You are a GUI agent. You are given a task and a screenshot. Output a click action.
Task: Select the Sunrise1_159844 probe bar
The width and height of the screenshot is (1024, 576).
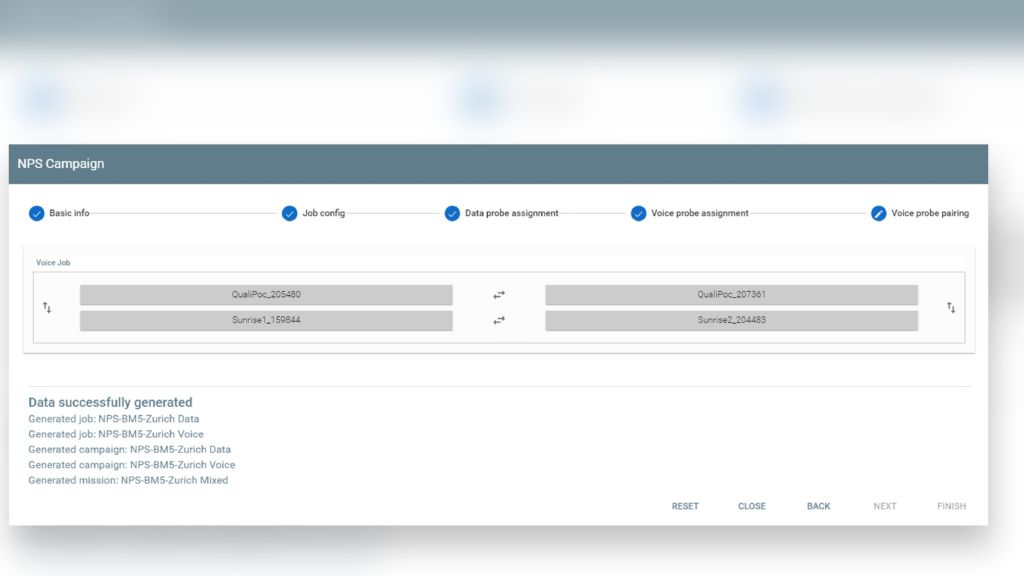265,320
